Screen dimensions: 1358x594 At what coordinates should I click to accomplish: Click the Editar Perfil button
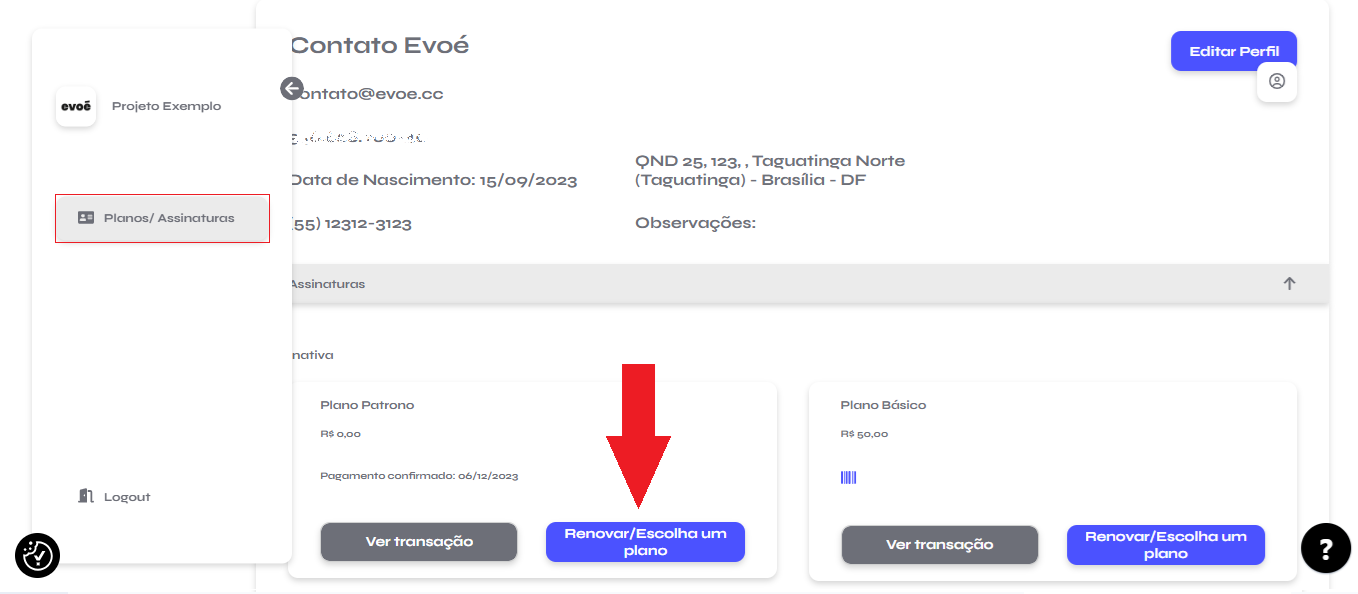tap(1234, 51)
